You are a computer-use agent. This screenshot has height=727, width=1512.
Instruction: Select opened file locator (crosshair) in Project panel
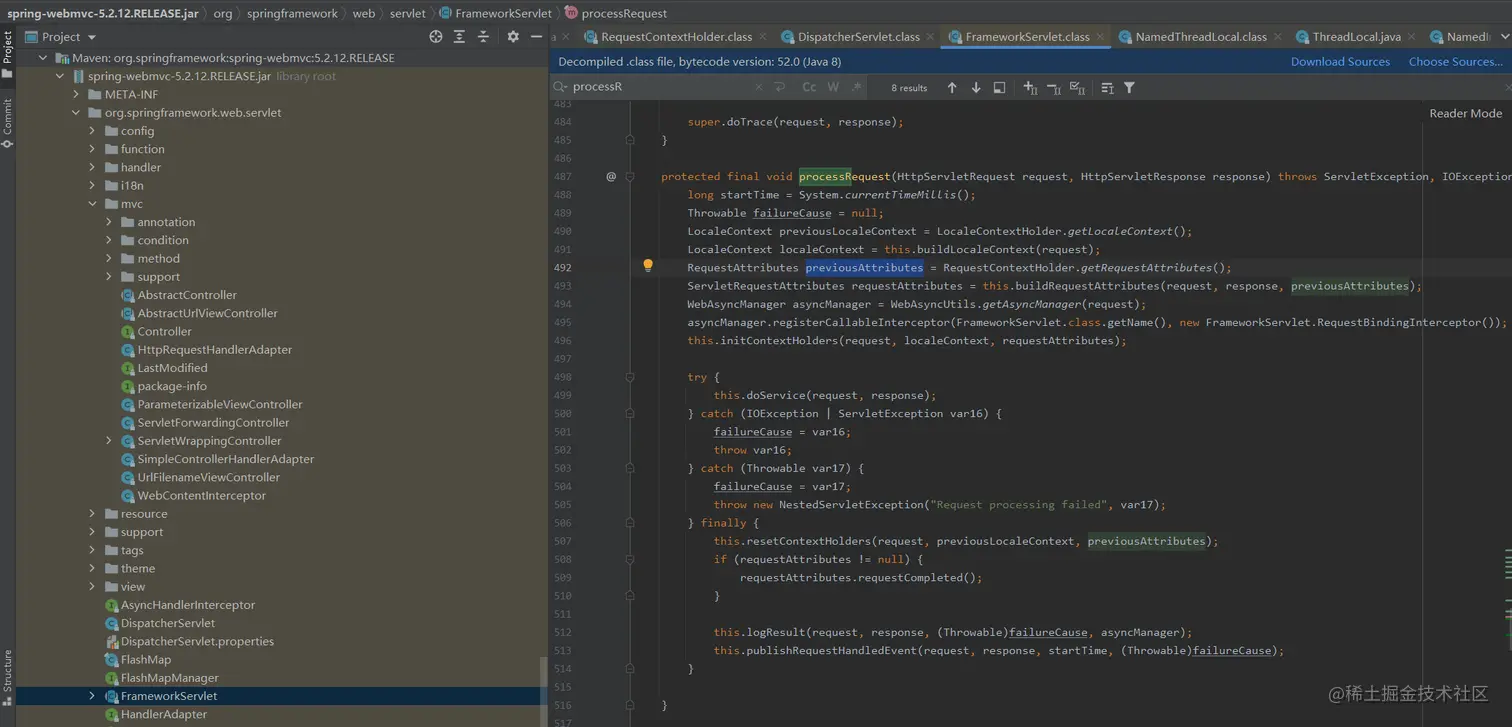click(435, 36)
